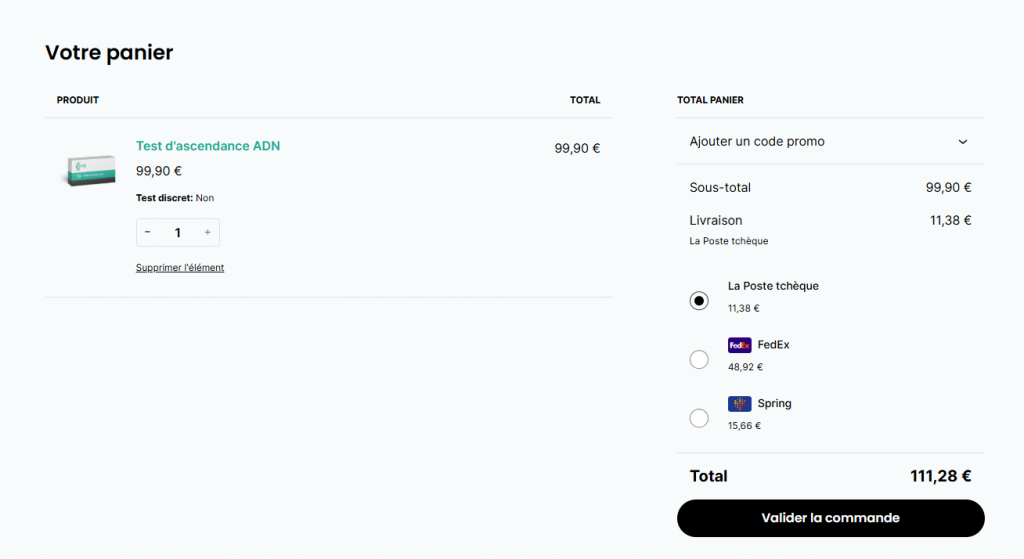Click the La Poste tchèque option label

[773, 286]
